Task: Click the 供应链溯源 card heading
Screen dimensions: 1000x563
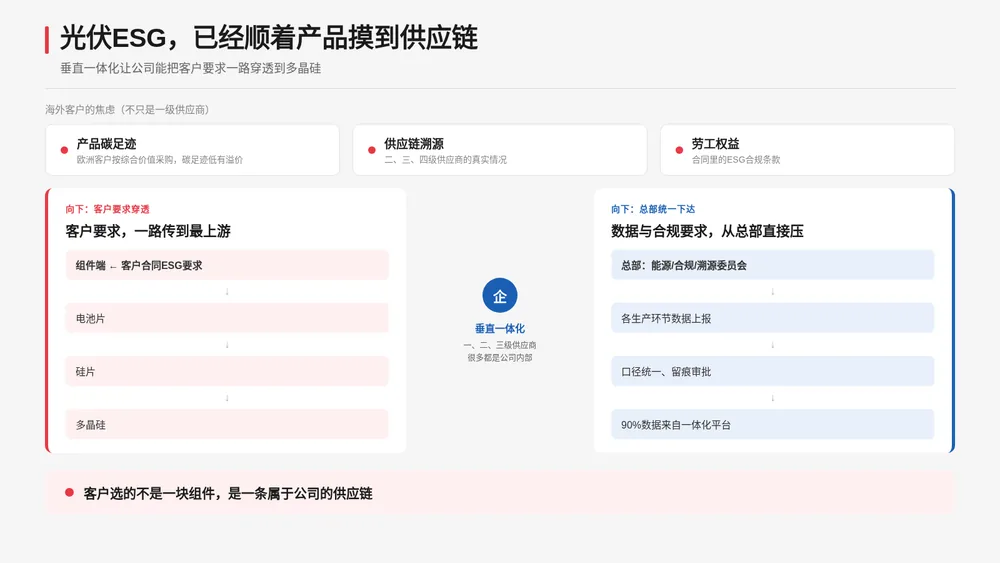Action: point(414,143)
